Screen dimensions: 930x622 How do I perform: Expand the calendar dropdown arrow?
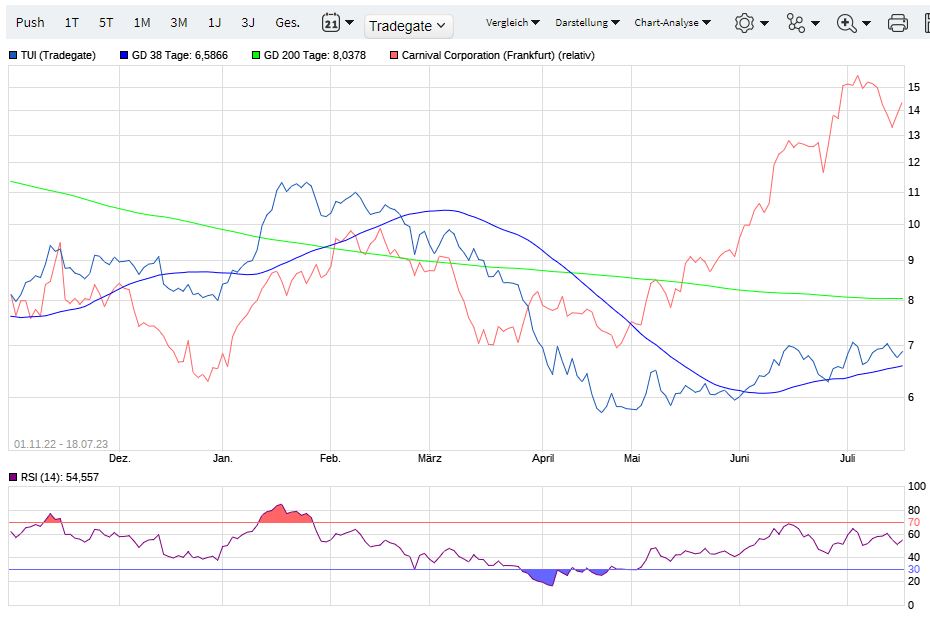click(349, 23)
